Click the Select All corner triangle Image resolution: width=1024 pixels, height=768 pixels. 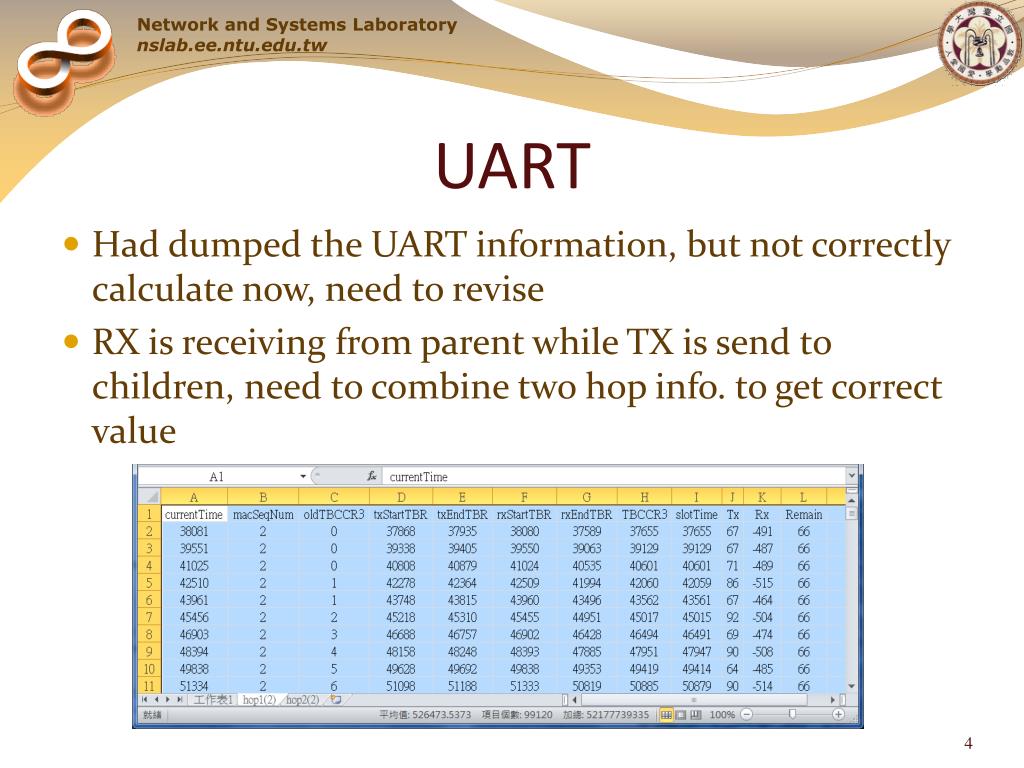[150, 497]
